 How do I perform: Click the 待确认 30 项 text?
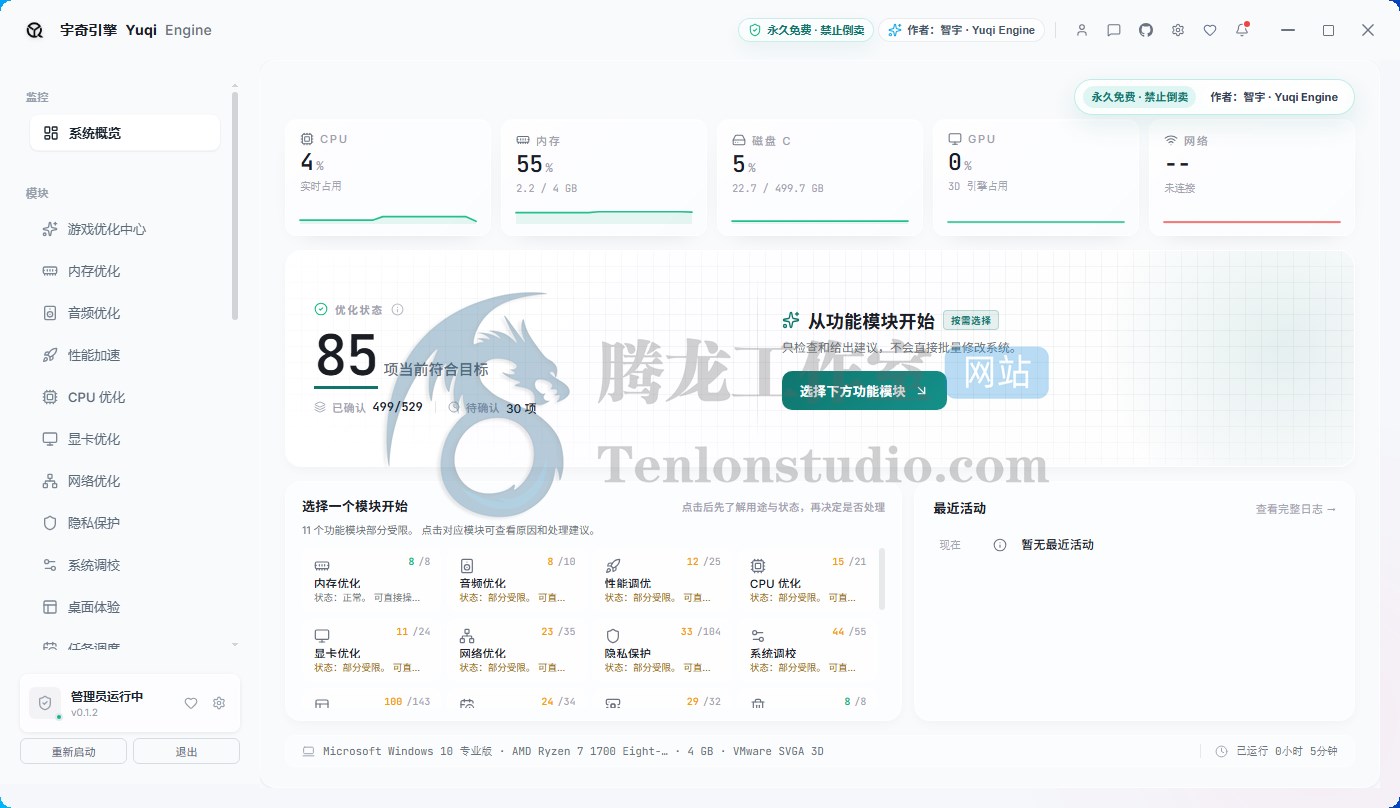[493, 408]
